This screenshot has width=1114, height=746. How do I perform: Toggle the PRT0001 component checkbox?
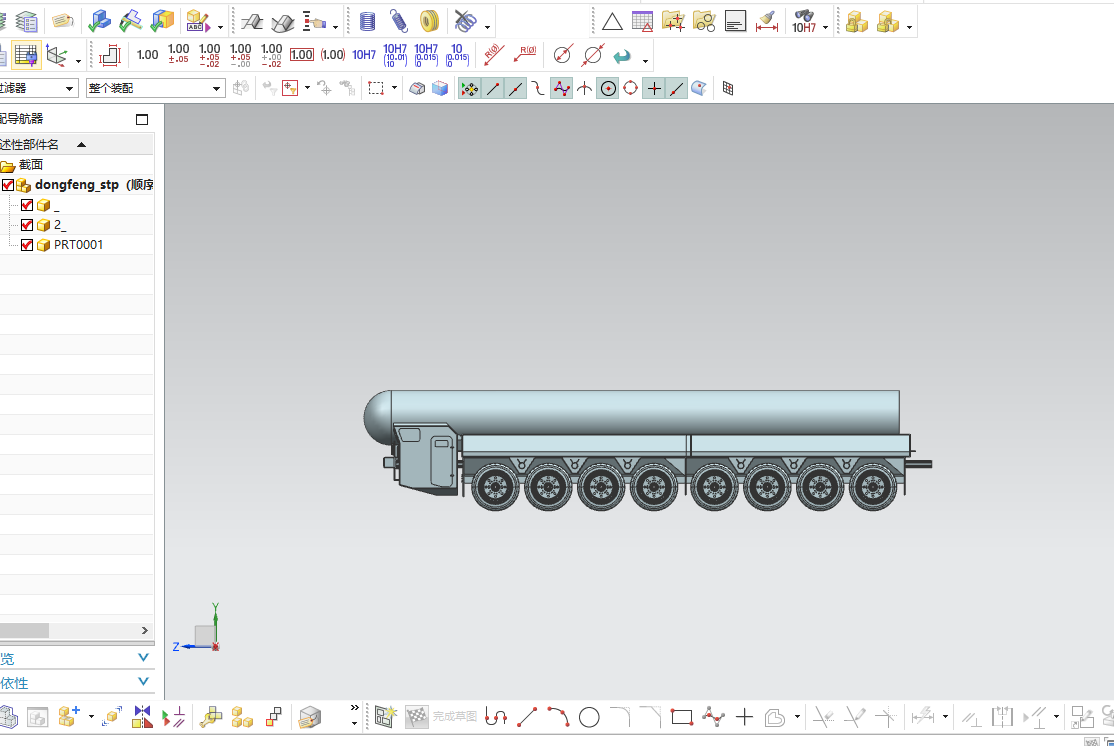27,245
